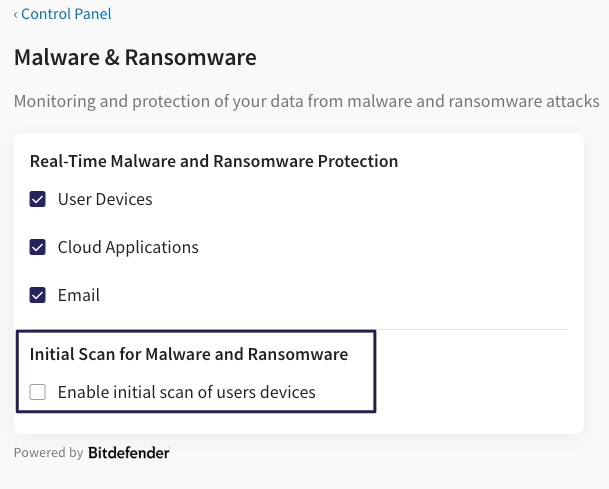Disable Cloud Applications protection checkbox
The height and width of the screenshot is (489, 609).
[38, 247]
